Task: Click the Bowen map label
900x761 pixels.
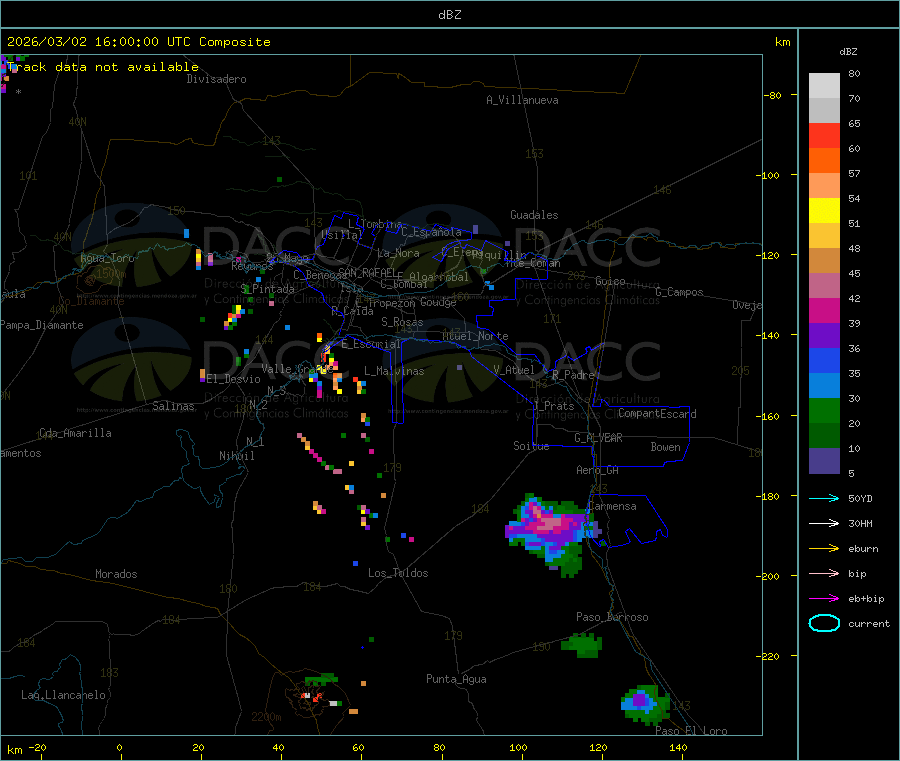Action: pos(665,447)
